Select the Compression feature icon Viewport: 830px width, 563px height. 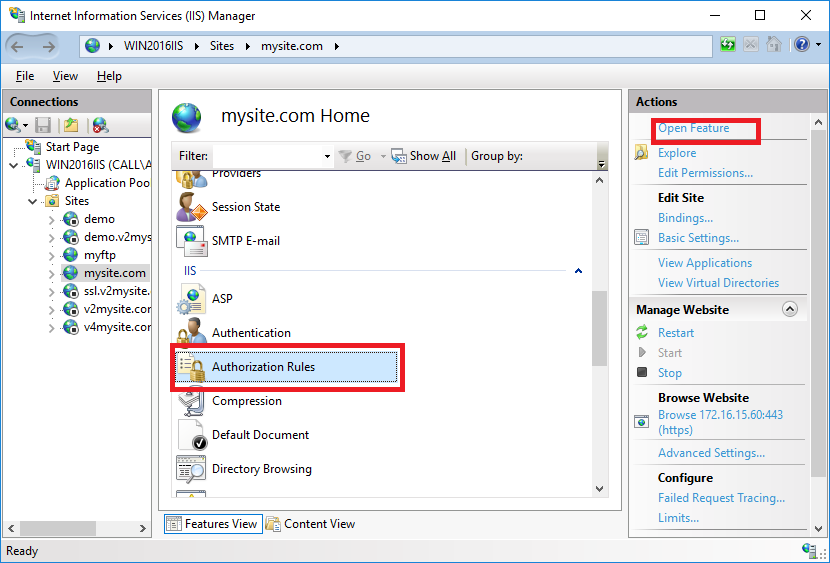tap(191, 401)
